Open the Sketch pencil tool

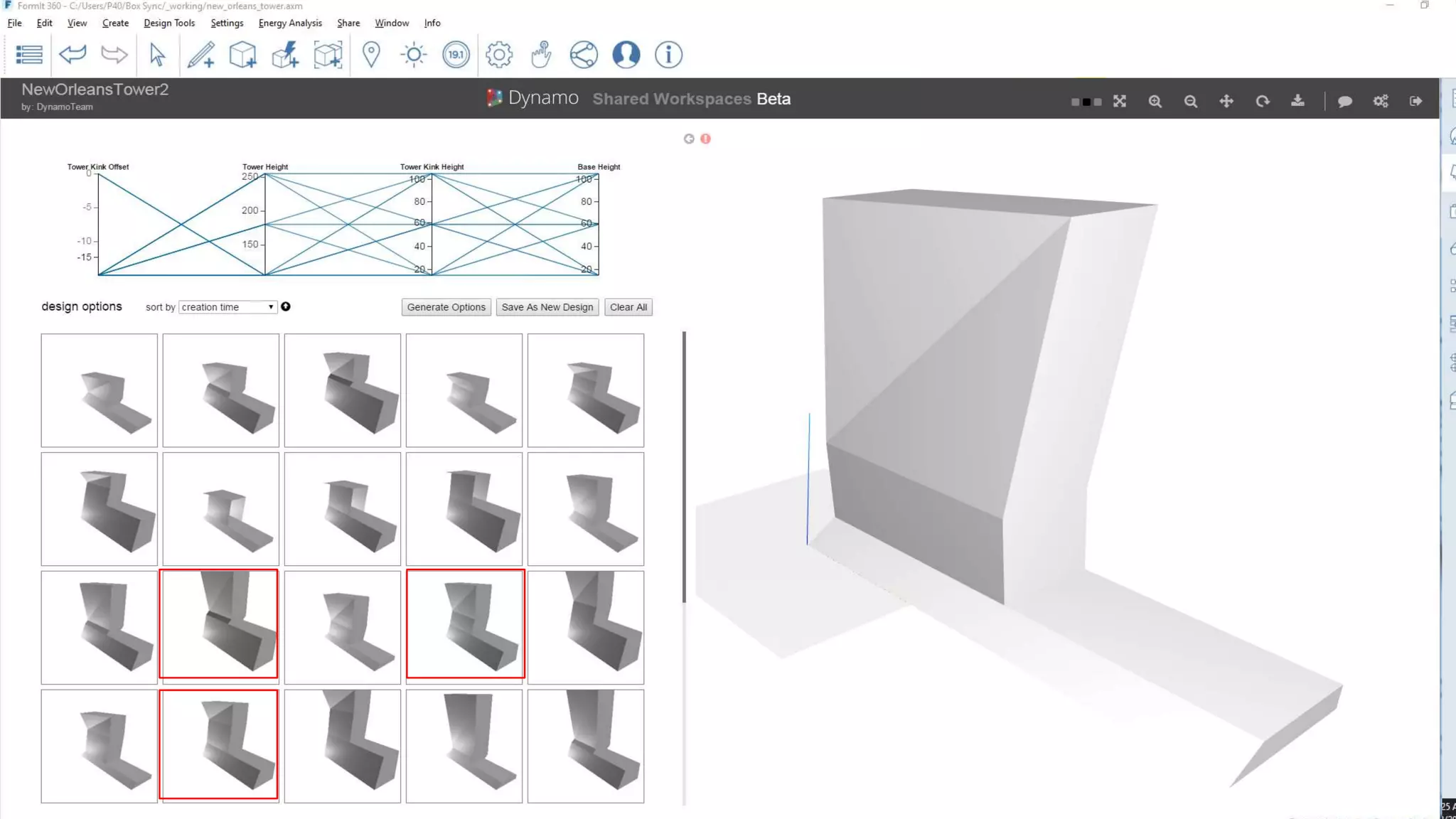(x=200, y=55)
